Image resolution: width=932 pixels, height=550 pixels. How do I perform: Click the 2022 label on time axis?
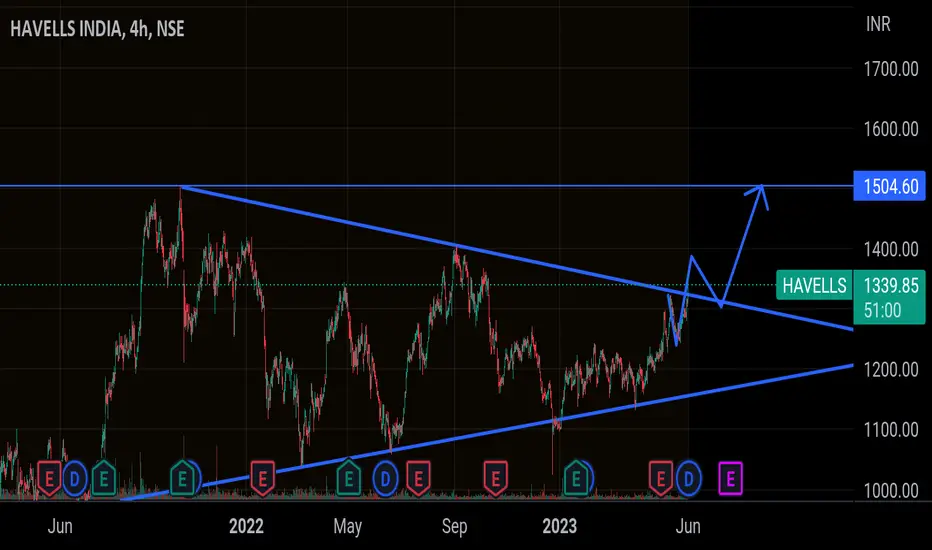coord(246,526)
